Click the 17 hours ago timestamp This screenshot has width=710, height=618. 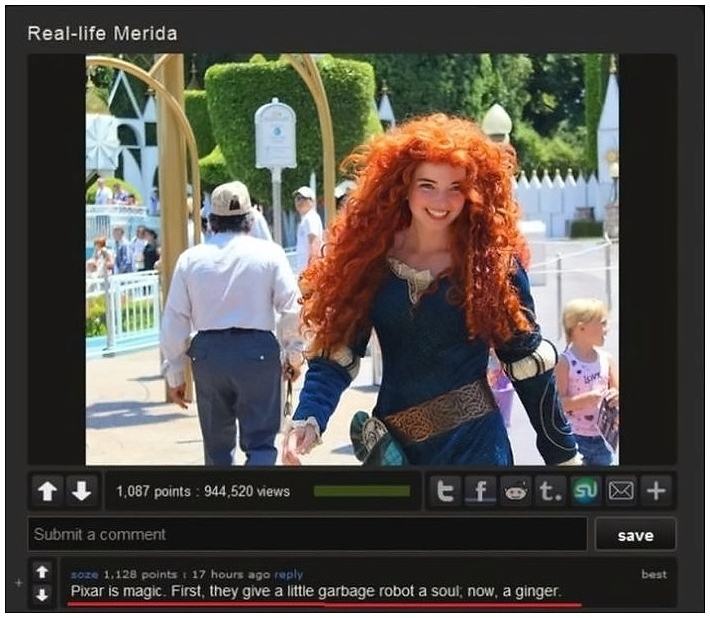click(231, 575)
